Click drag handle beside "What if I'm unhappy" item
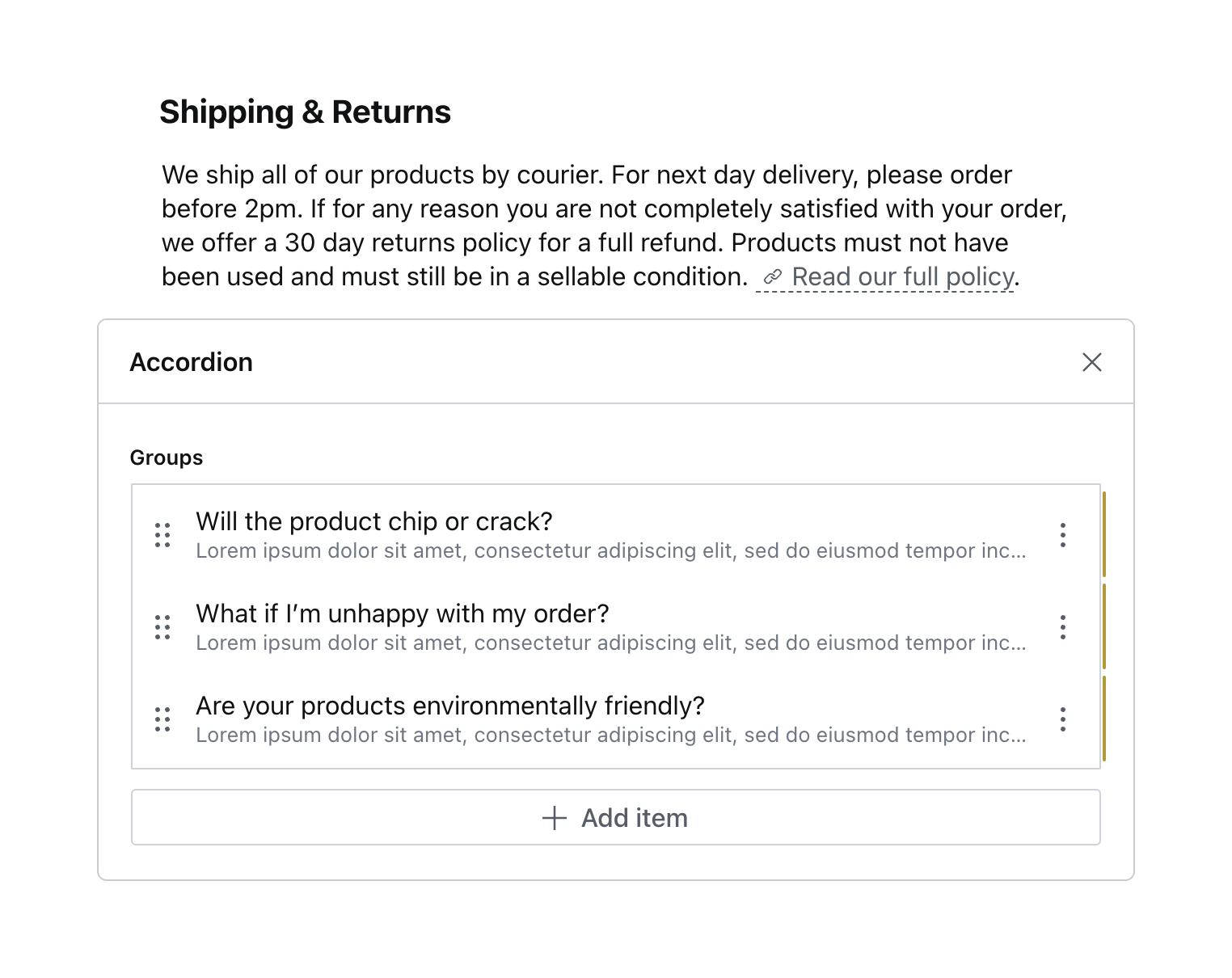 click(x=162, y=627)
